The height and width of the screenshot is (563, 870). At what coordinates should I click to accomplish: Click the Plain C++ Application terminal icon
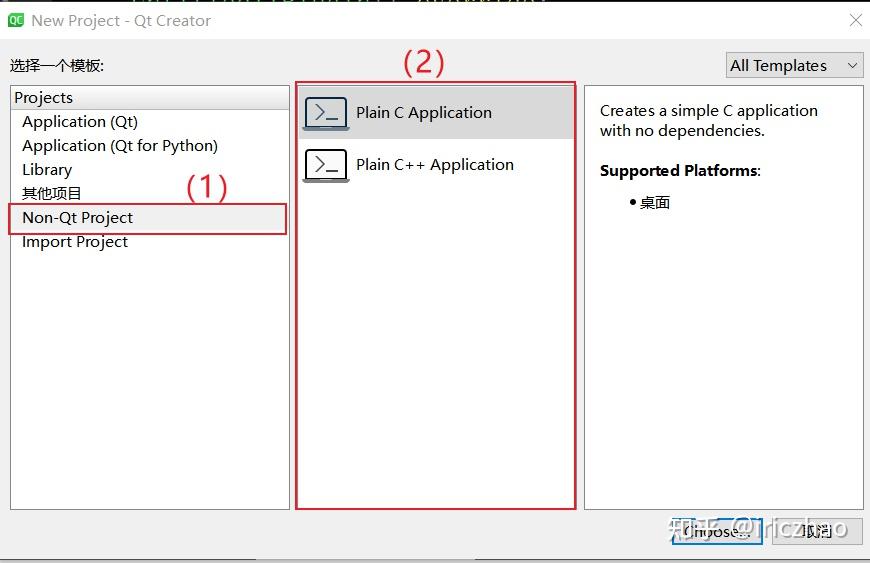tap(326, 165)
